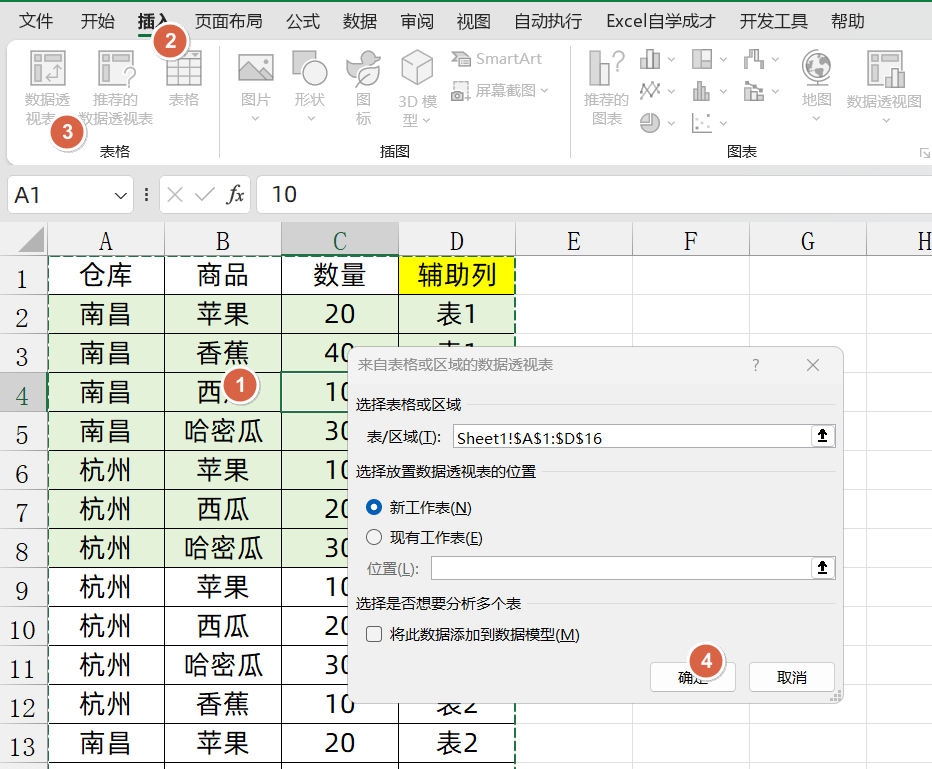932x769 pixels.
Task: Click the 表/区域 input field
Action: (632, 436)
